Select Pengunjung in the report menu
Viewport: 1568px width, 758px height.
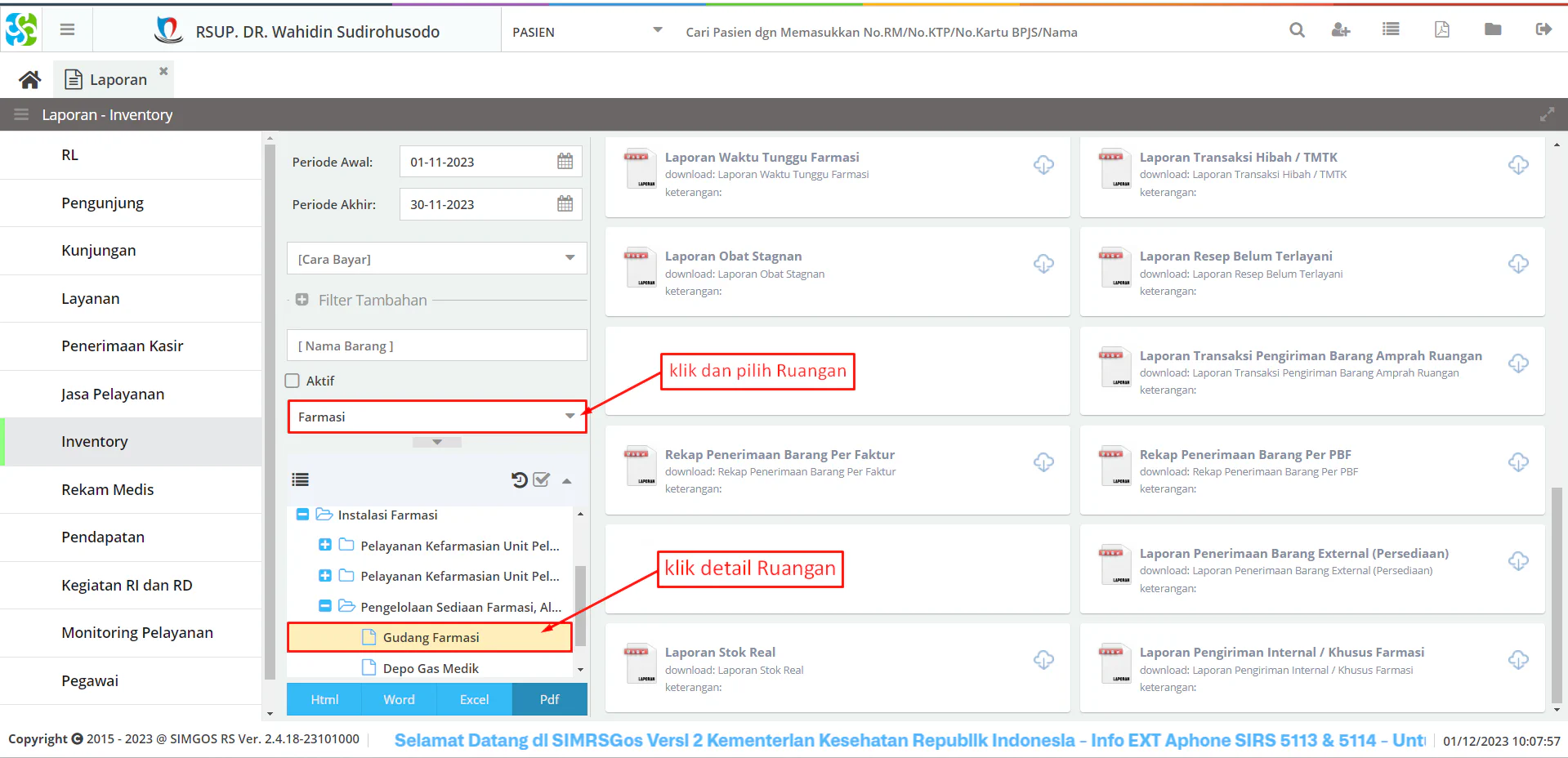pyautogui.click(x=131, y=203)
